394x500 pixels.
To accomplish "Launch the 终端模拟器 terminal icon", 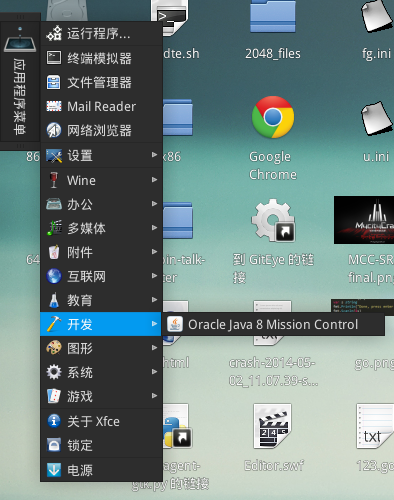I will pyautogui.click(x=54, y=58).
